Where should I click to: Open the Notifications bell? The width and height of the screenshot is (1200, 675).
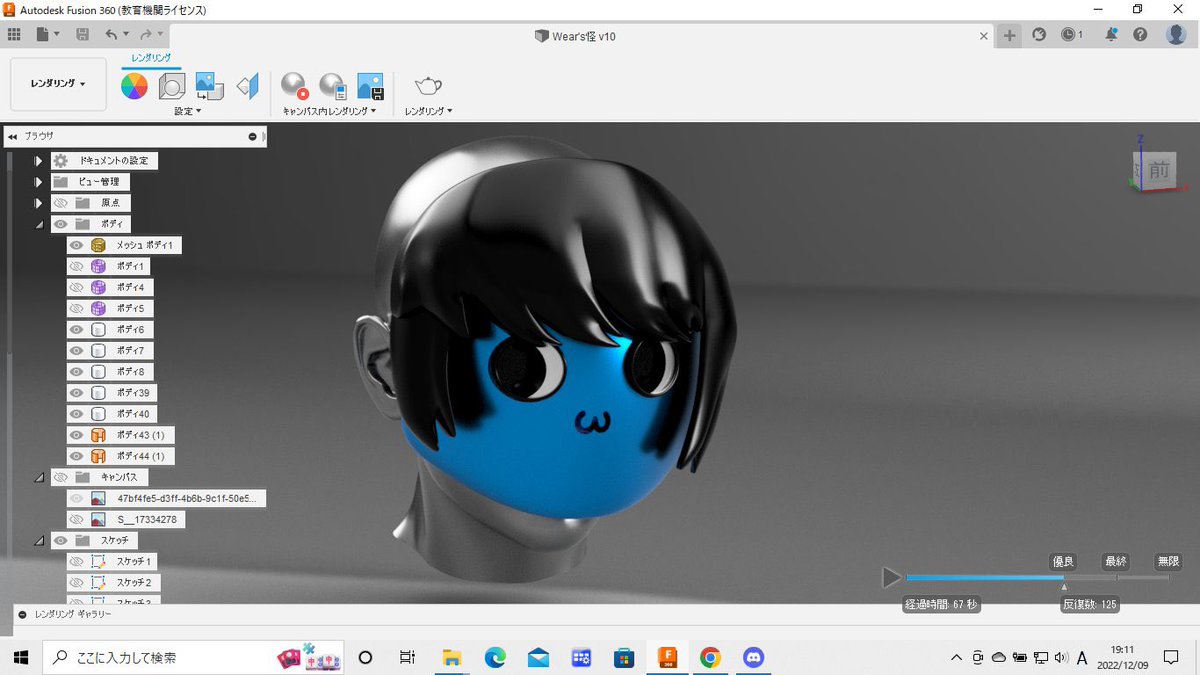(1111, 34)
